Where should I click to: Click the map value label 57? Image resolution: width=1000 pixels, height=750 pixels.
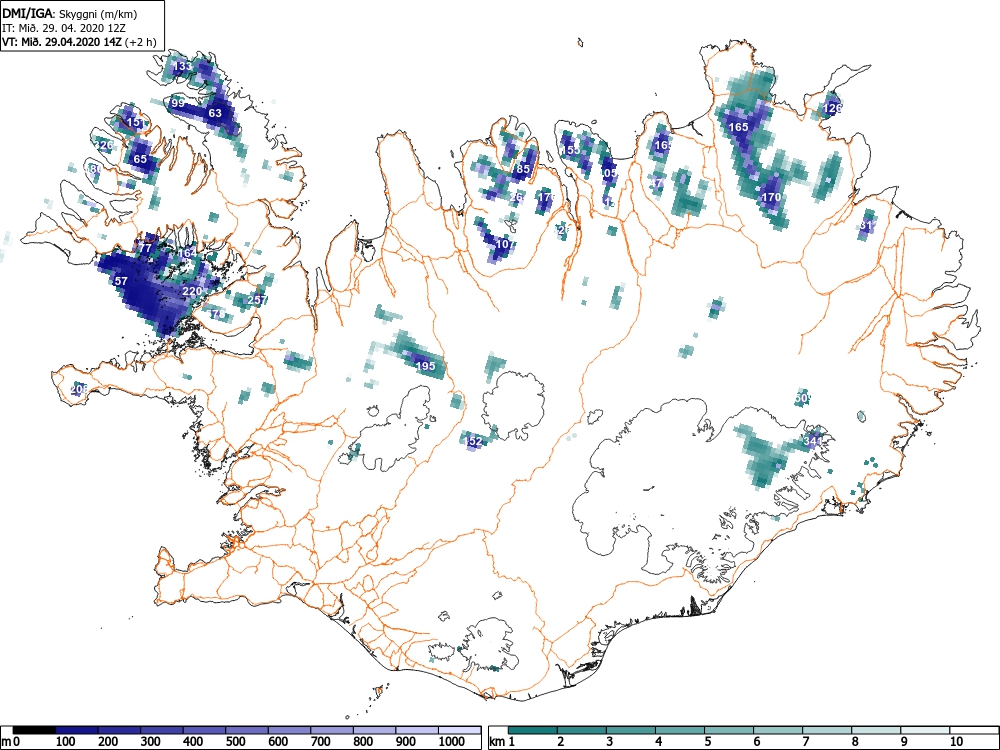pos(121,281)
